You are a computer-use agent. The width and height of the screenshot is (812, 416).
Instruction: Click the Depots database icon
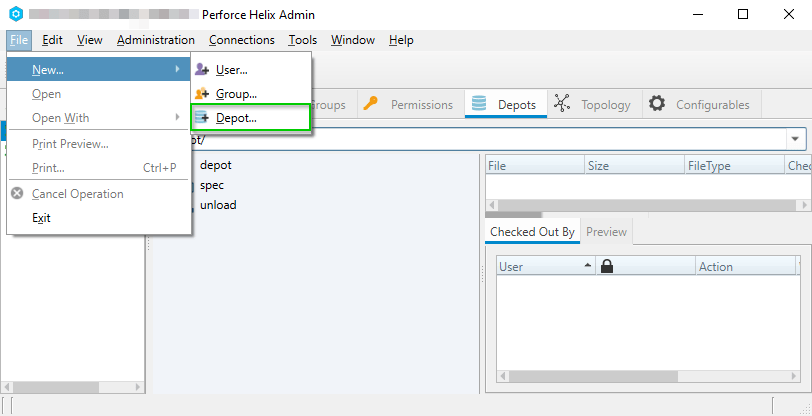click(479, 104)
